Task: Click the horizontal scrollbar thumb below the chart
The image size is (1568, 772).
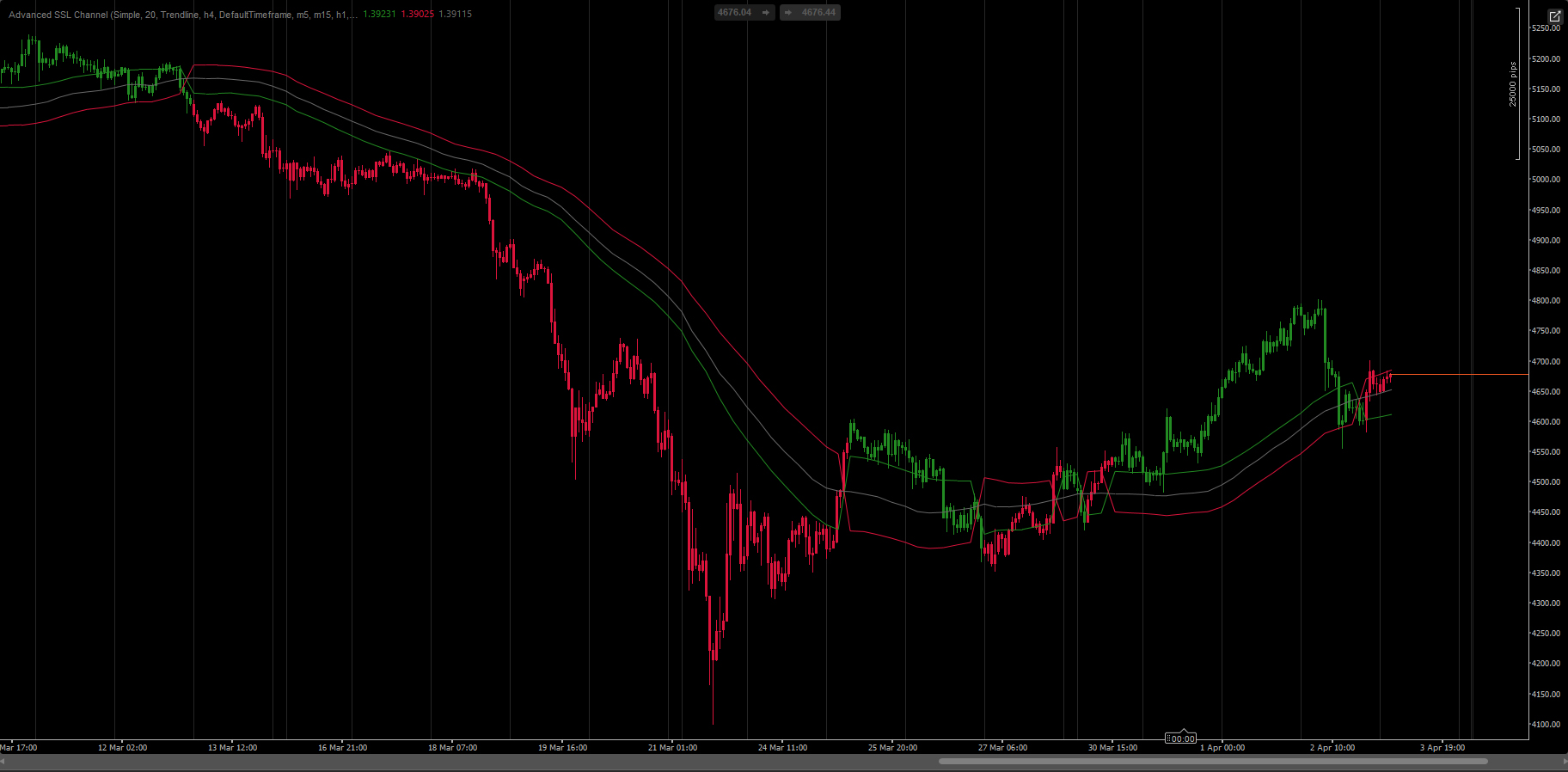Action: (x=1212, y=761)
